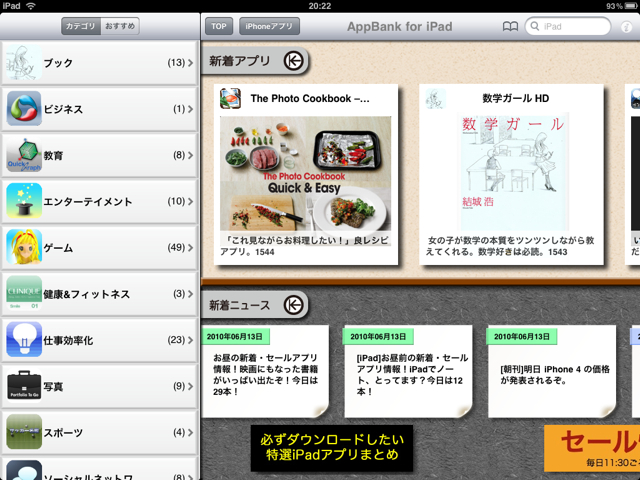Tap the Book category icon
Image resolution: width=640 pixels, height=480 pixels.
coord(23,63)
